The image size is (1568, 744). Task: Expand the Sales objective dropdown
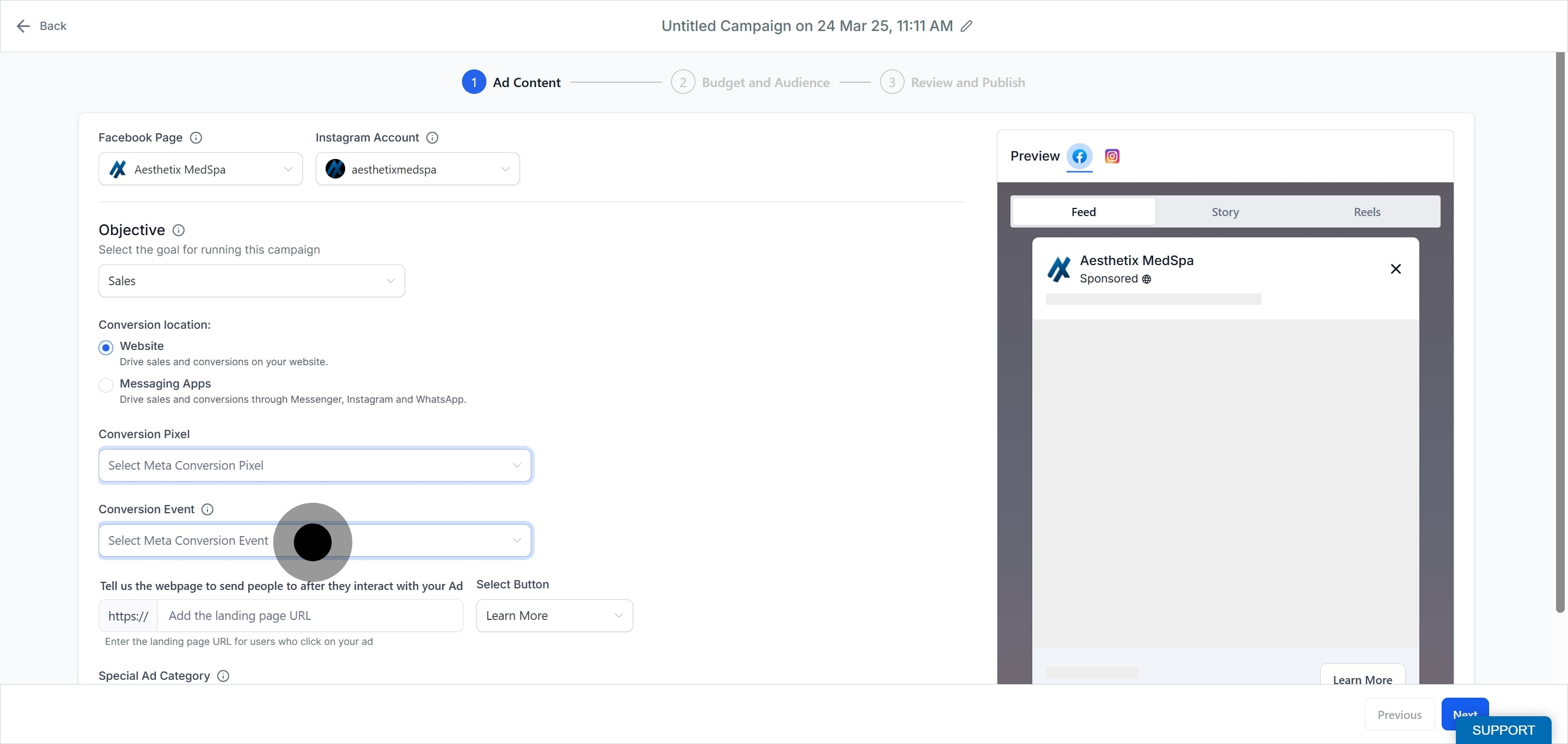pyautogui.click(x=252, y=281)
